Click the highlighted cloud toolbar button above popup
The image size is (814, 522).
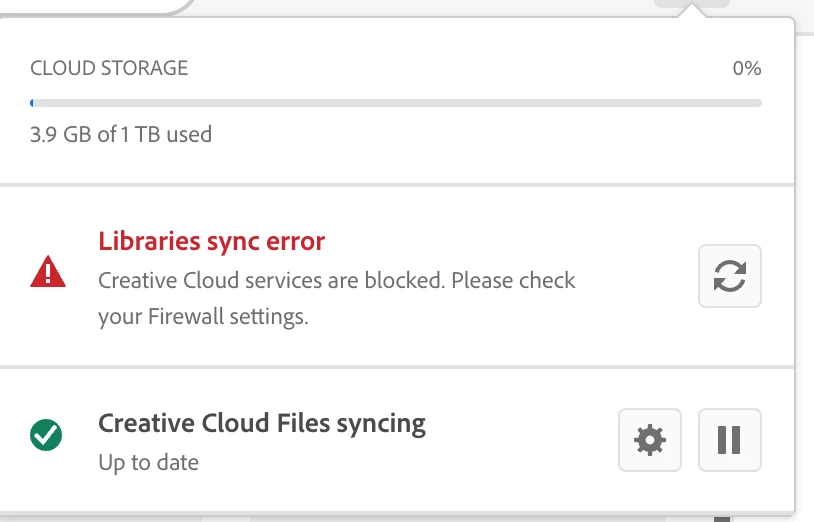(691, 4)
